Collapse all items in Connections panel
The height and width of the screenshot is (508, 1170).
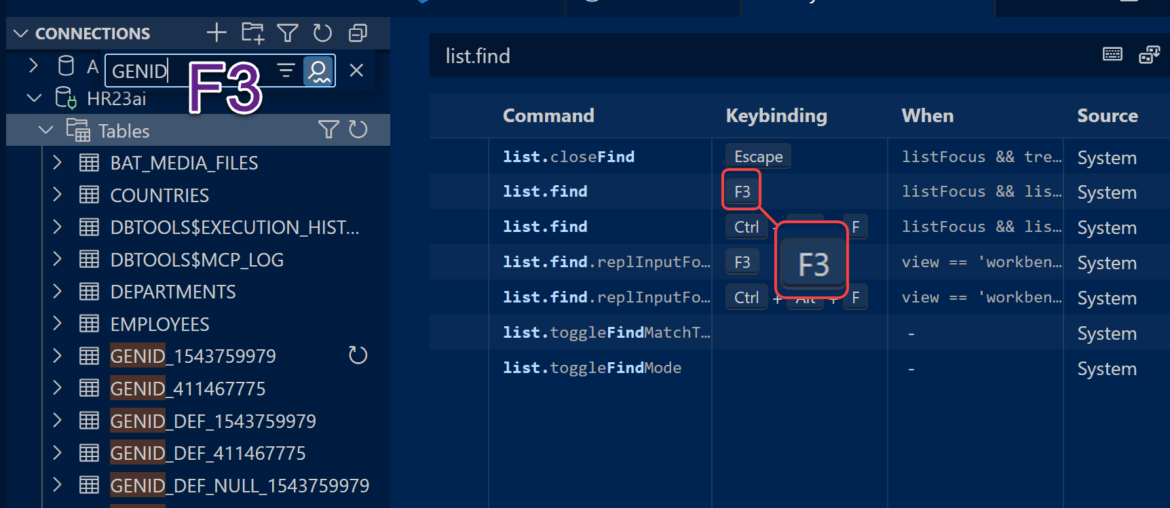(357, 33)
